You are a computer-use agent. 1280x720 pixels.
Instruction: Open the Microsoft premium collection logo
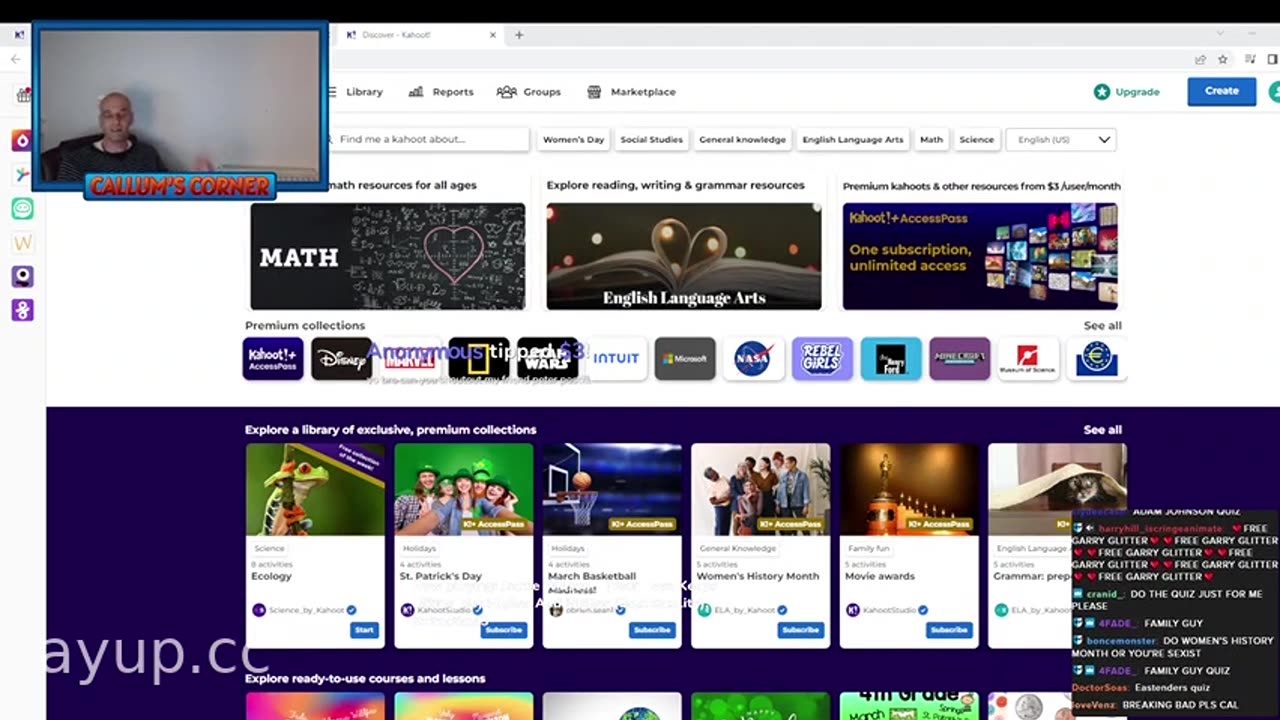tap(685, 359)
